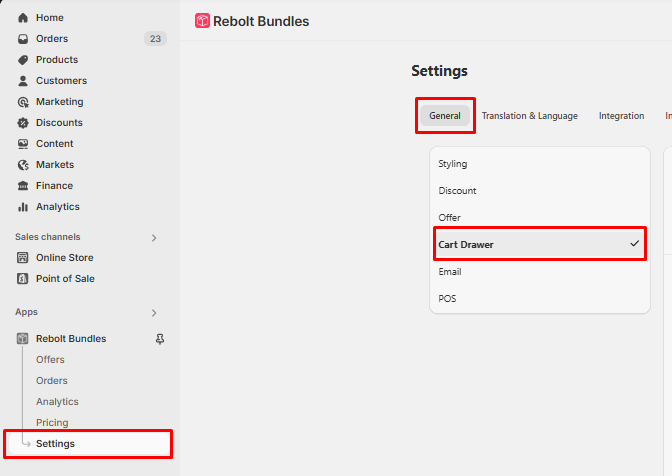
Task: Open Orders under Rebolt Bundles
Action: tap(52, 380)
